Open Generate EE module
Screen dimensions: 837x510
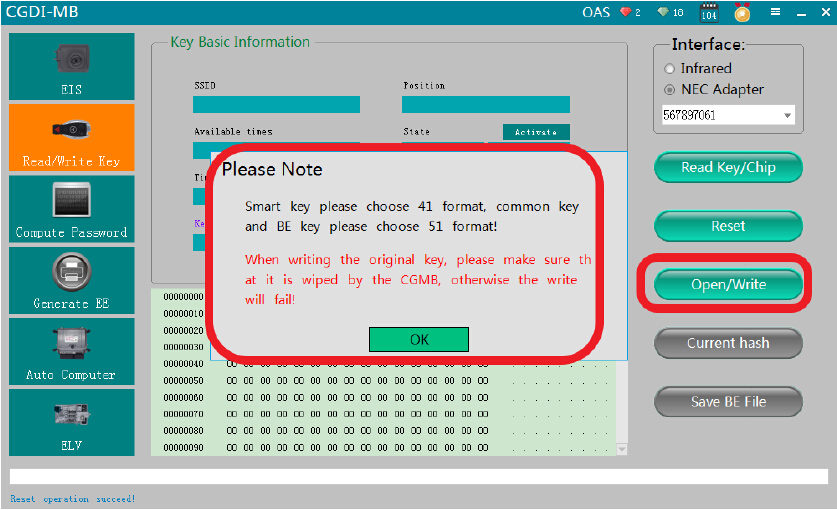pos(72,280)
